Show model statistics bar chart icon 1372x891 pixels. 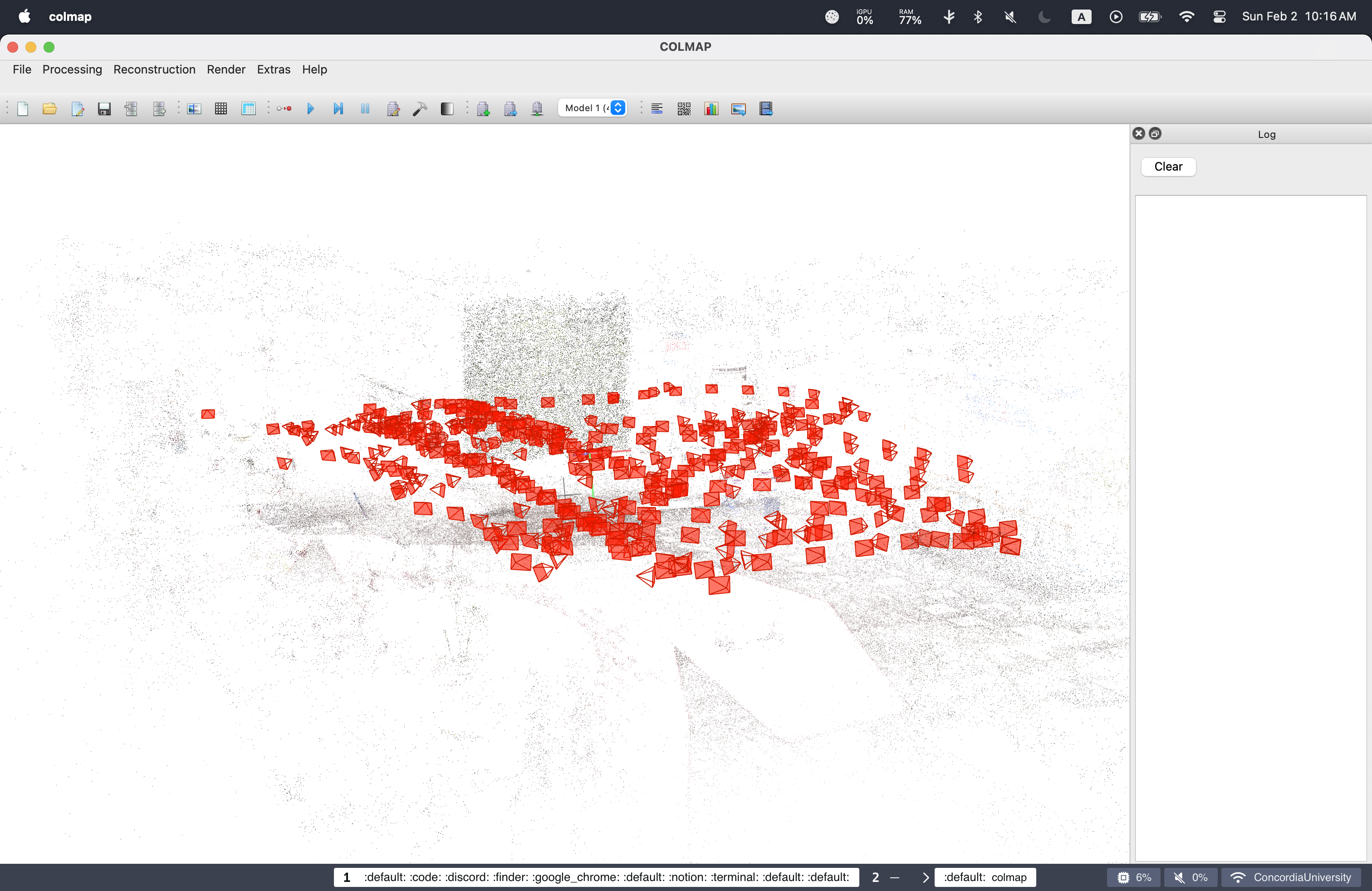pyautogui.click(x=711, y=108)
